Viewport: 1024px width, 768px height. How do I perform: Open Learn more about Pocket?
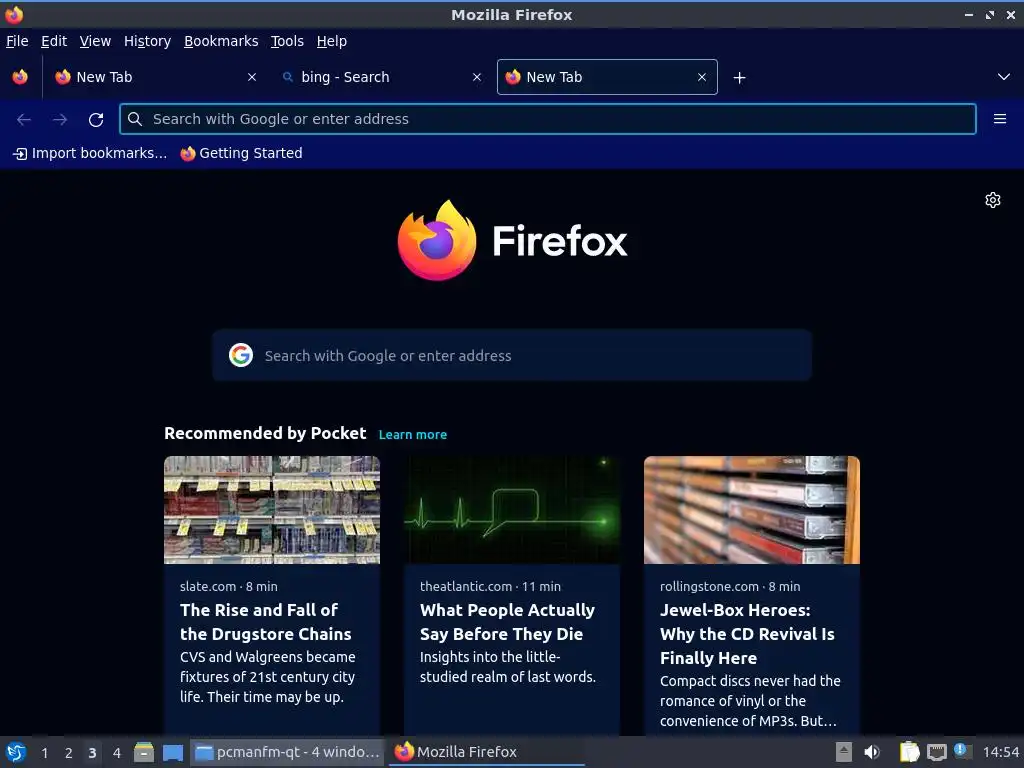[x=413, y=434]
